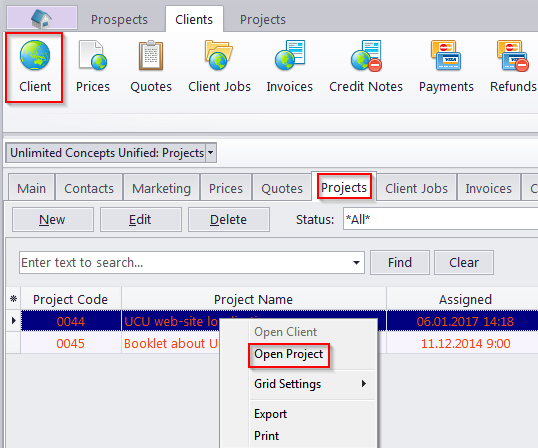Open the Status filter combo box
Screen dimensions: 538x448
pos(440,219)
